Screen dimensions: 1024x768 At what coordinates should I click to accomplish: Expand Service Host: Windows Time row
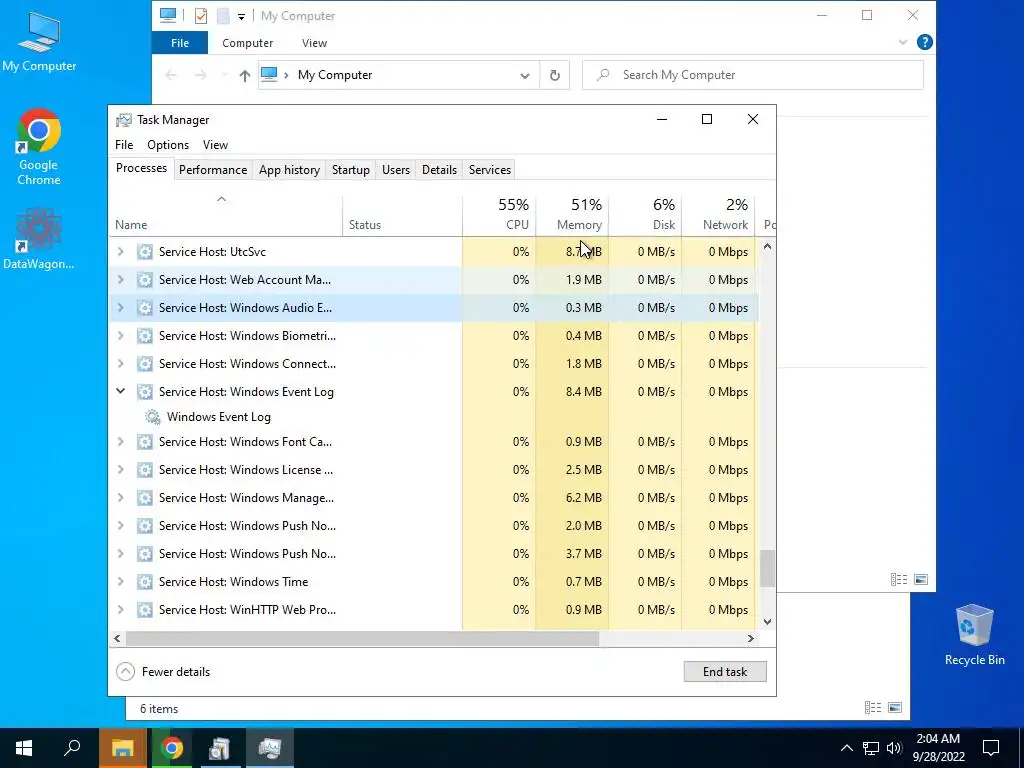120,582
